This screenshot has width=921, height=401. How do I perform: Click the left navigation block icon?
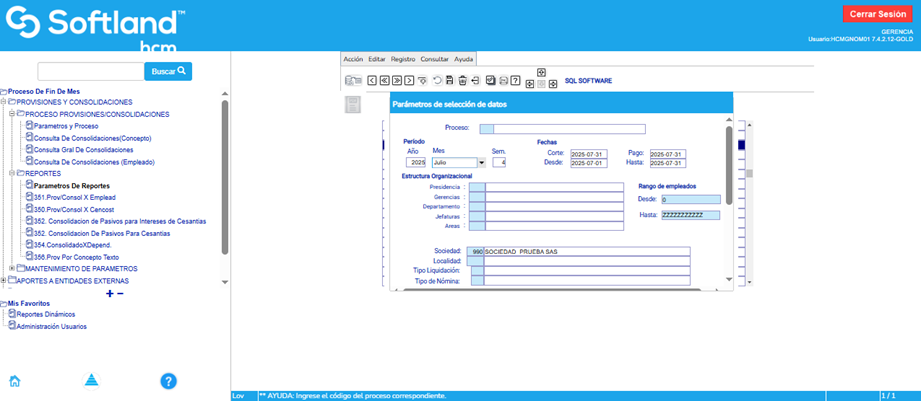(530, 85)
